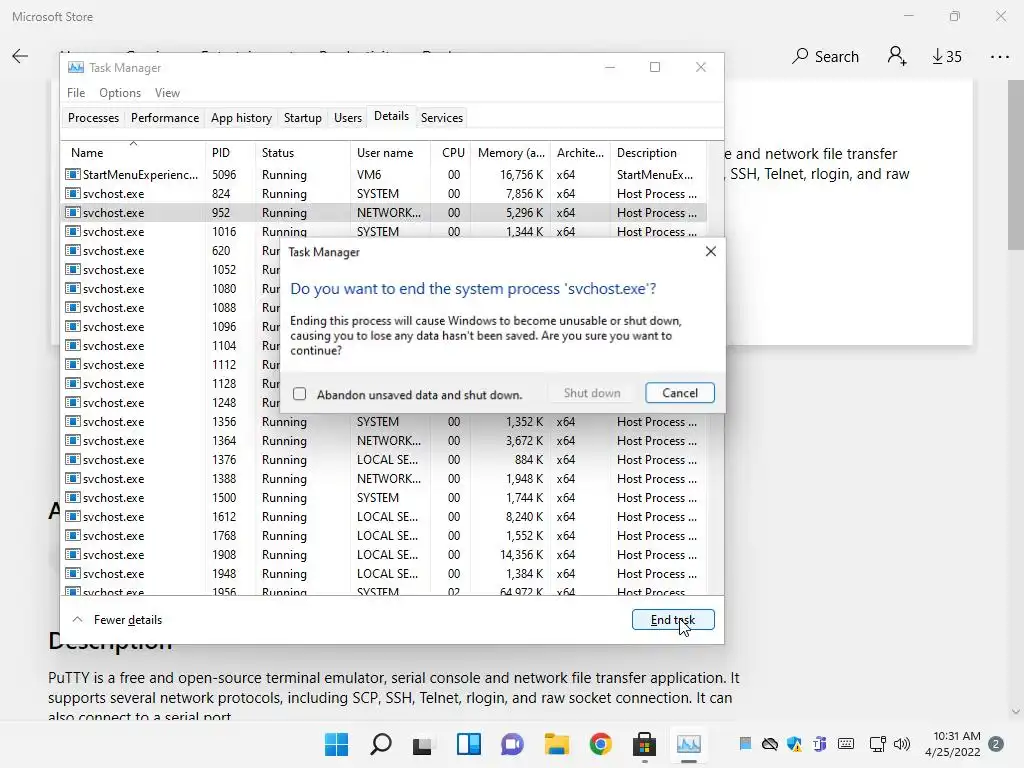Viewport: 1024px width, 768px height.
Task: Sort by the Status column header
Action: pos(302,153)
